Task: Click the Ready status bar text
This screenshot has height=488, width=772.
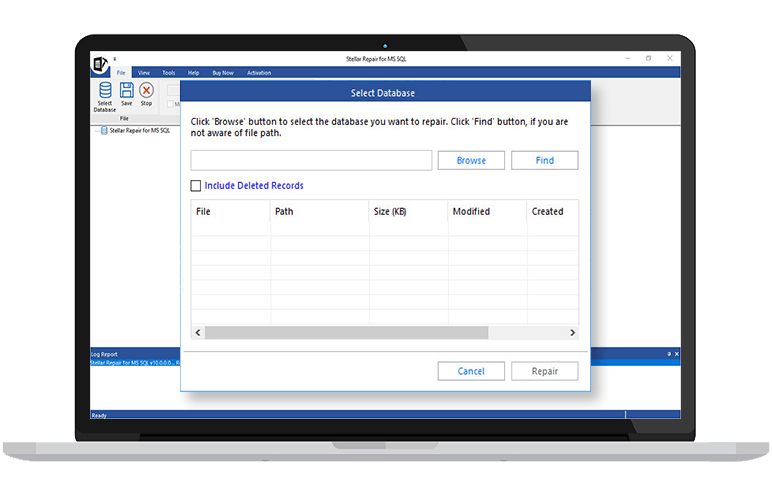Action: click(x=99, y=416)
